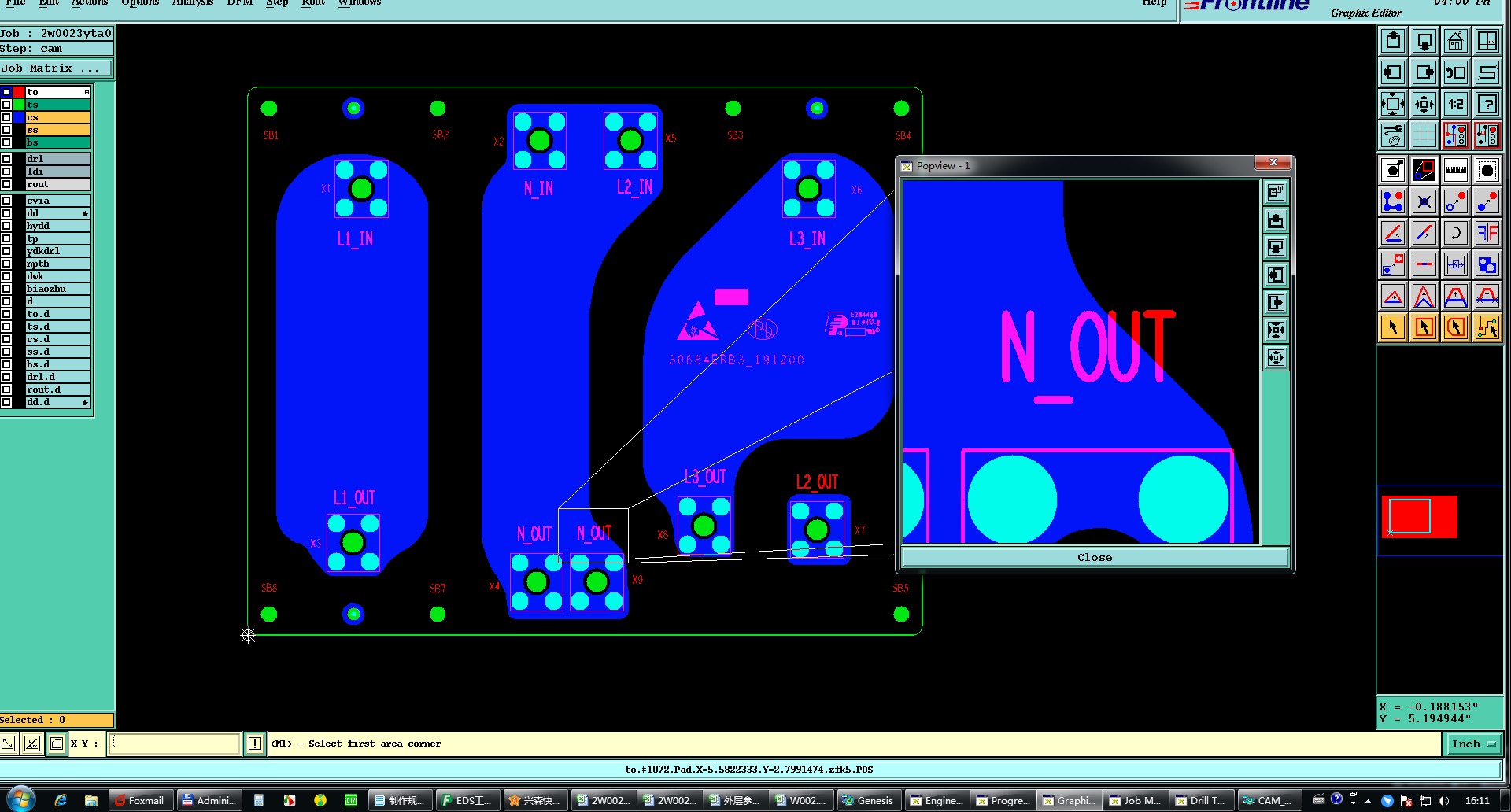The height and width of the screenshot is (812, 1511).
Task: Open the Help menu
Action: coord(1154,3)
